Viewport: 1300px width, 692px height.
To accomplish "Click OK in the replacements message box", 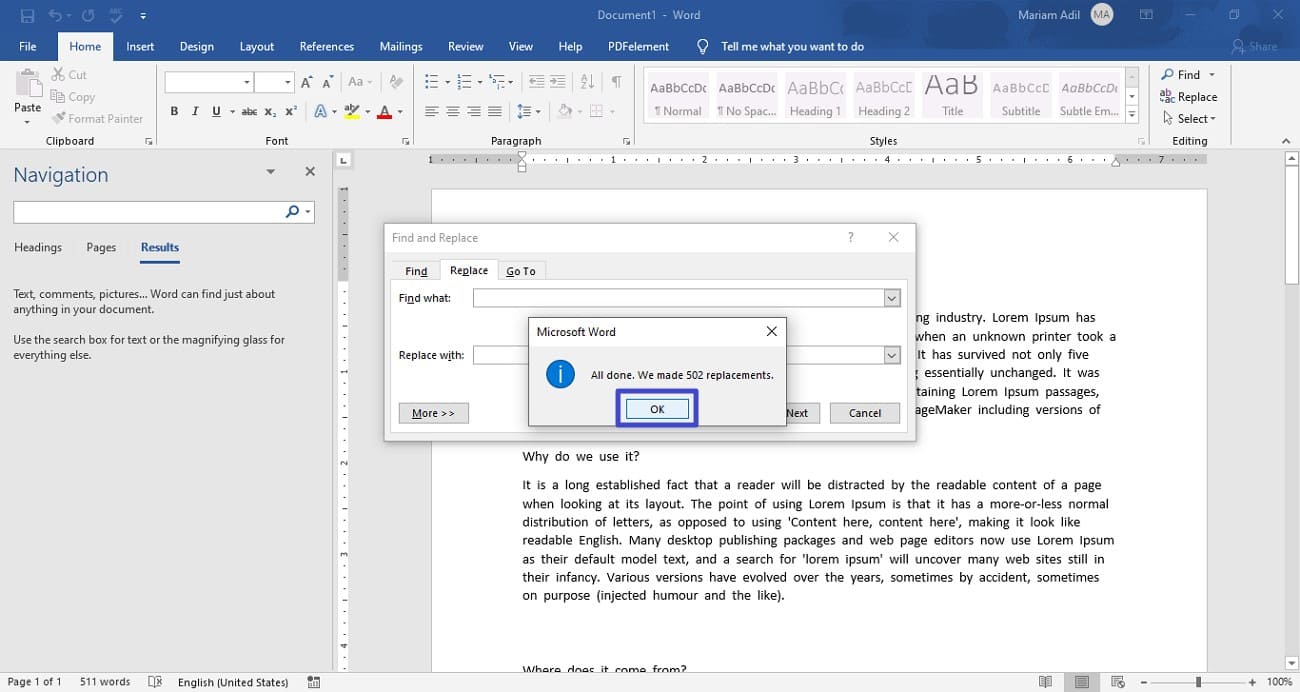I will (657, 409).
